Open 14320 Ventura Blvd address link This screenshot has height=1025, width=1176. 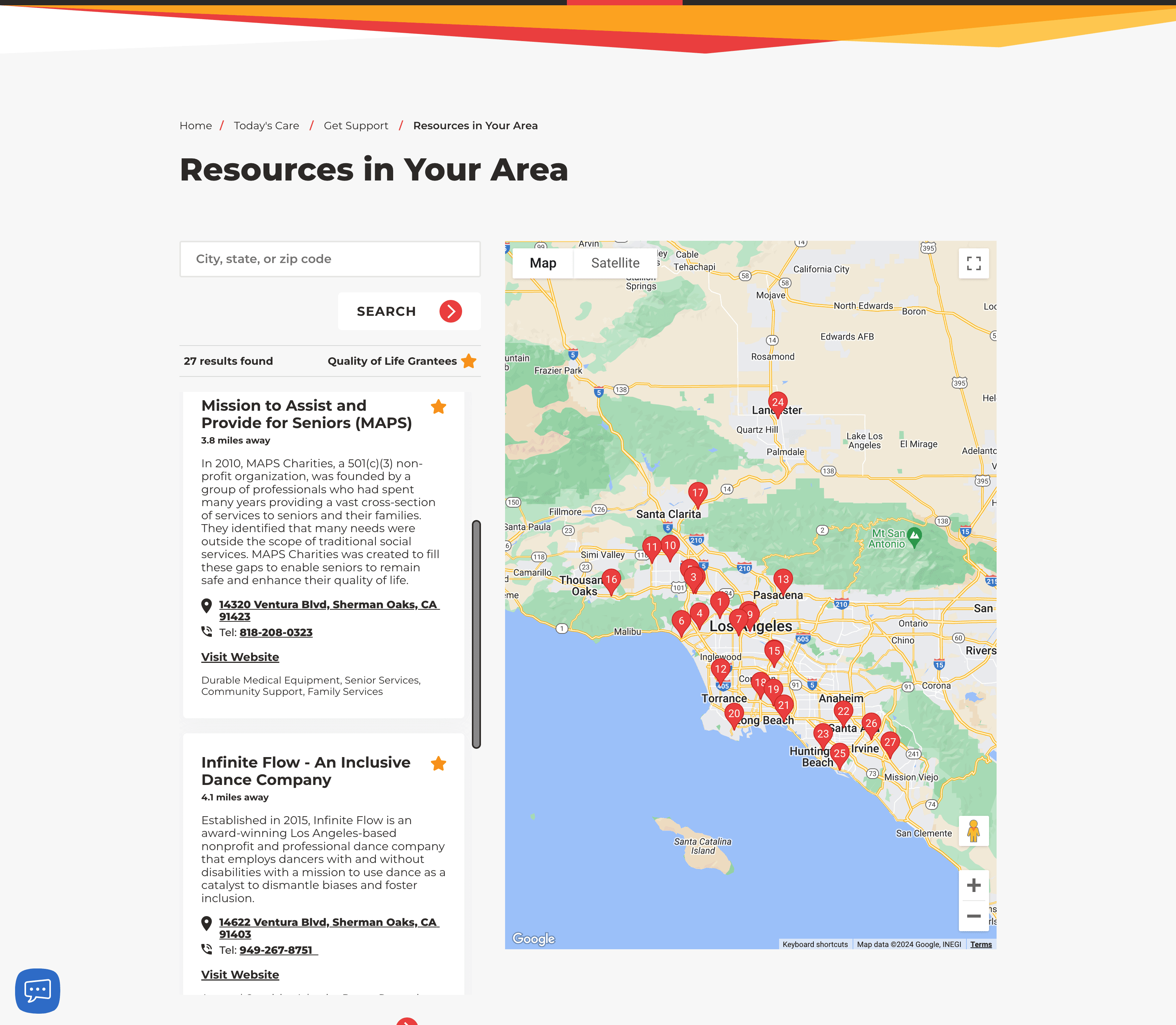pos(329,610)
